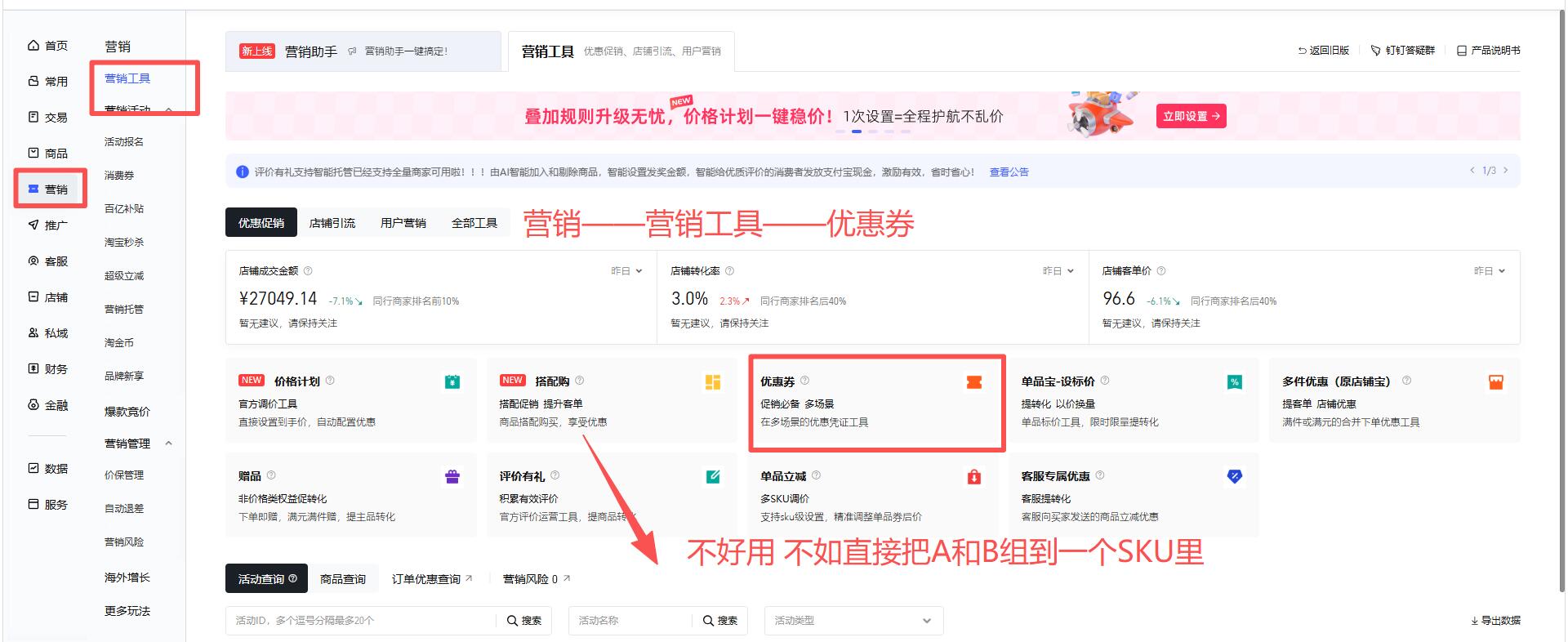Click the 单品立减 red bag icon
Viewport: 1568px width, 642px height.
[x=973, y=477]
